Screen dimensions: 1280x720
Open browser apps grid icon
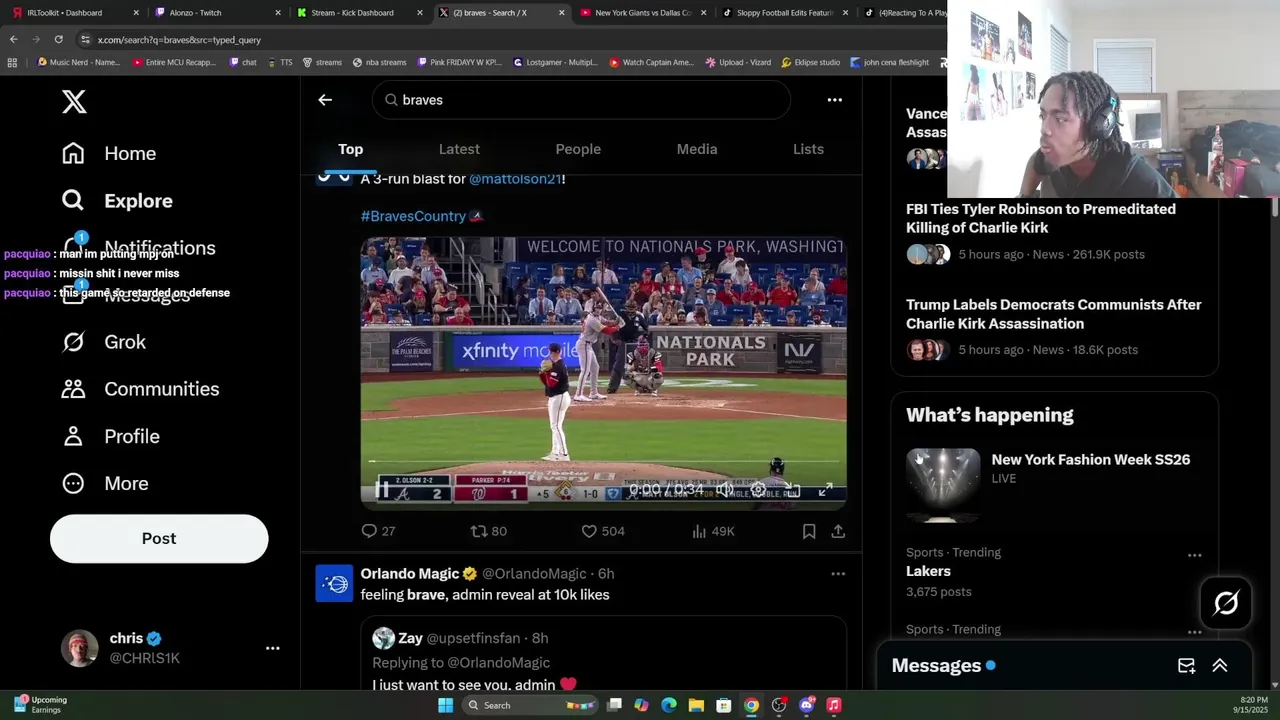tap(12, 62)
